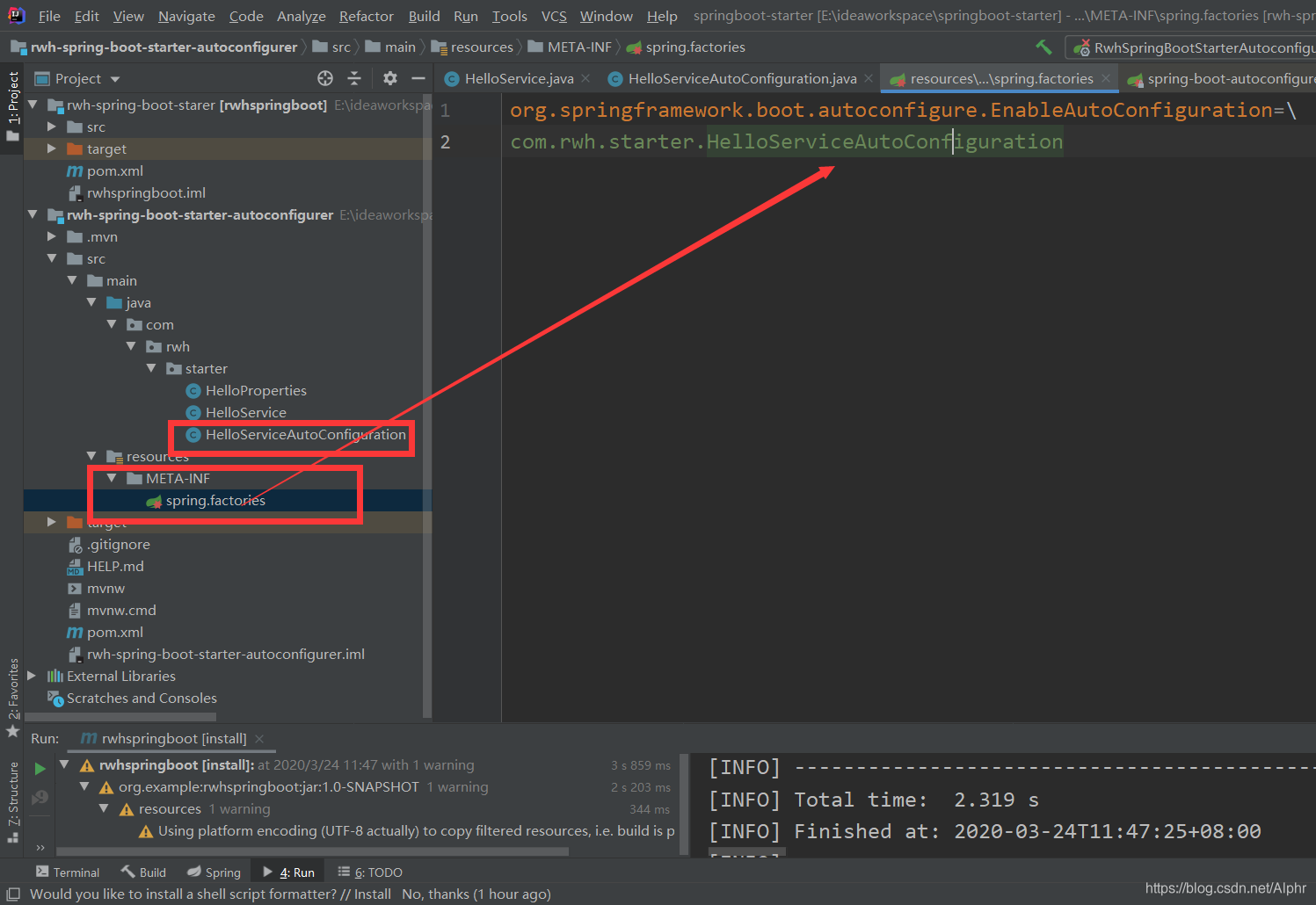This screenshot has height=905, width=1316.
Task: Click the META-INF breadcrumb in navigation bar
Action: click(x=570, y=47)
